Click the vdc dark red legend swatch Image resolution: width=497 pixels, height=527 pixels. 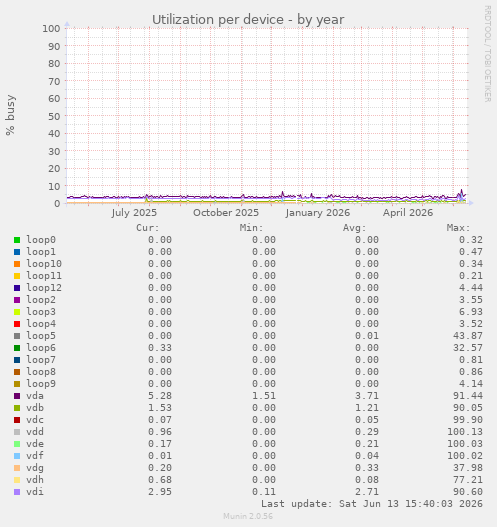pyautogui.click(x=17, y=420)
